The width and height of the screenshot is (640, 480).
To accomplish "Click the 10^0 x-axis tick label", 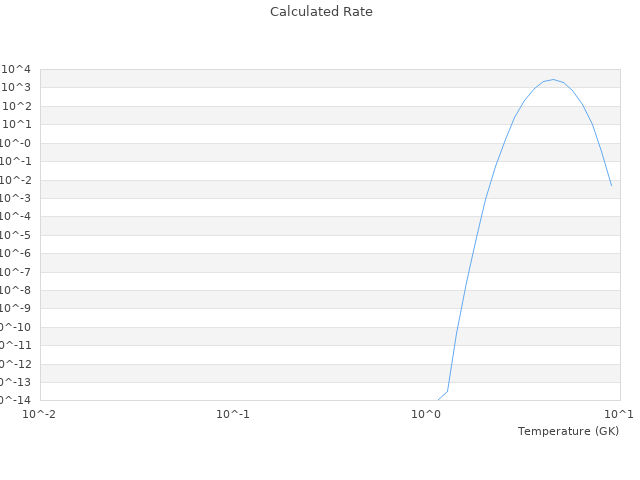I will click(x=426, y=413).
